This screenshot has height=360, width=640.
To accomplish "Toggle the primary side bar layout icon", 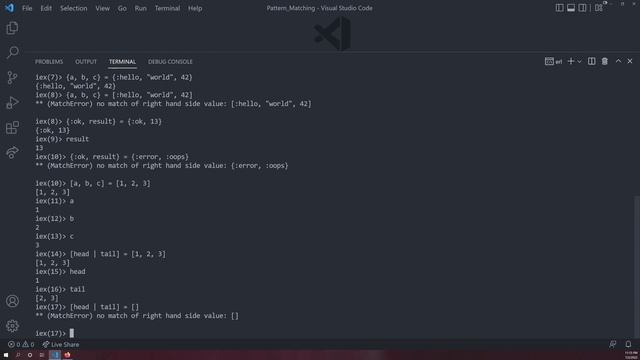I will (560, 8).
